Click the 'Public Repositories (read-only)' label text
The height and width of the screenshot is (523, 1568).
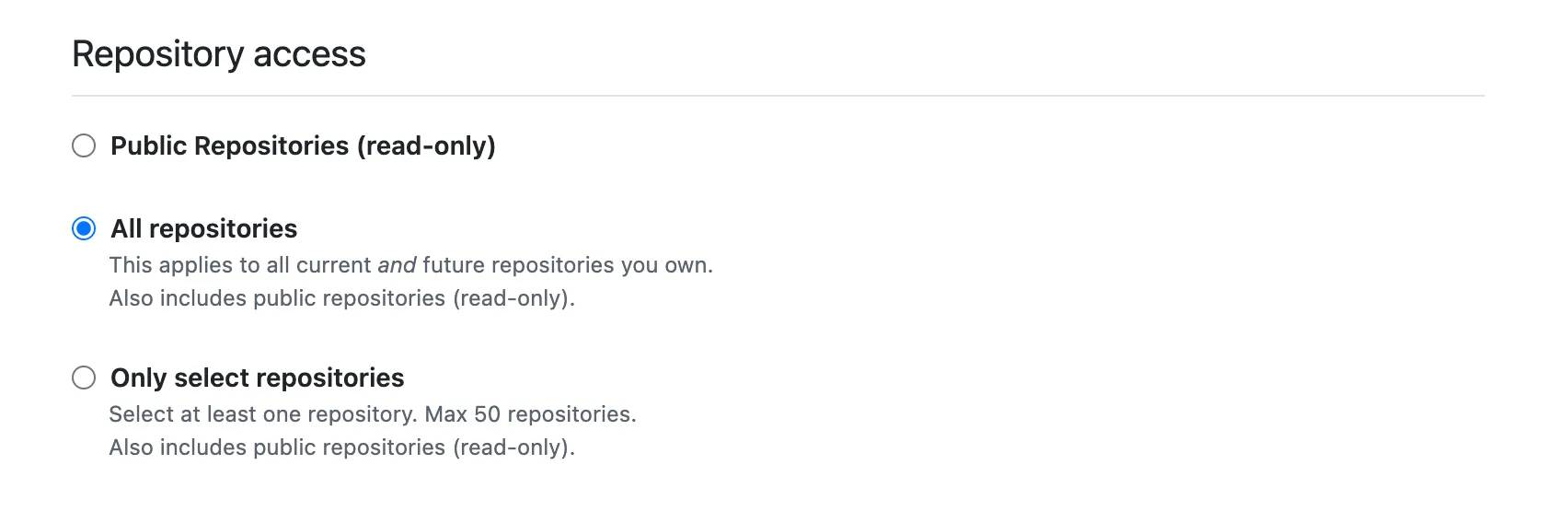pyautogui.click(x=303, y=145)
